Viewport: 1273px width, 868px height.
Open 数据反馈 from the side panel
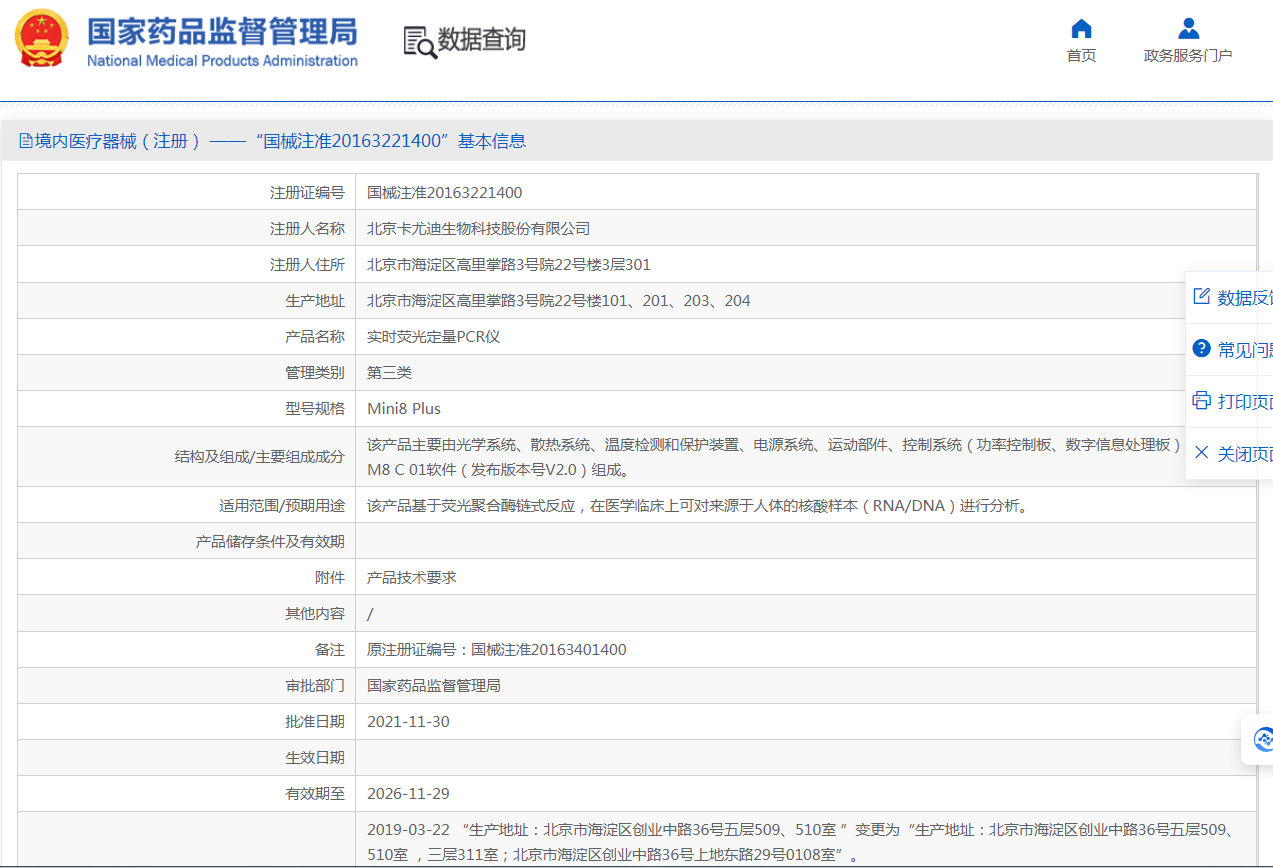tap(1244, 298)
